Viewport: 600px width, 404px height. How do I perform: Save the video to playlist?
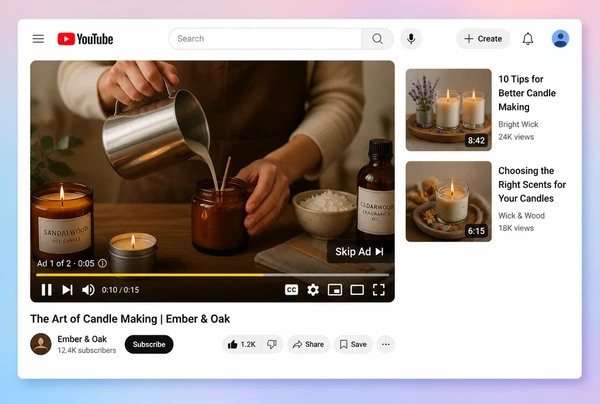point(353,344)
